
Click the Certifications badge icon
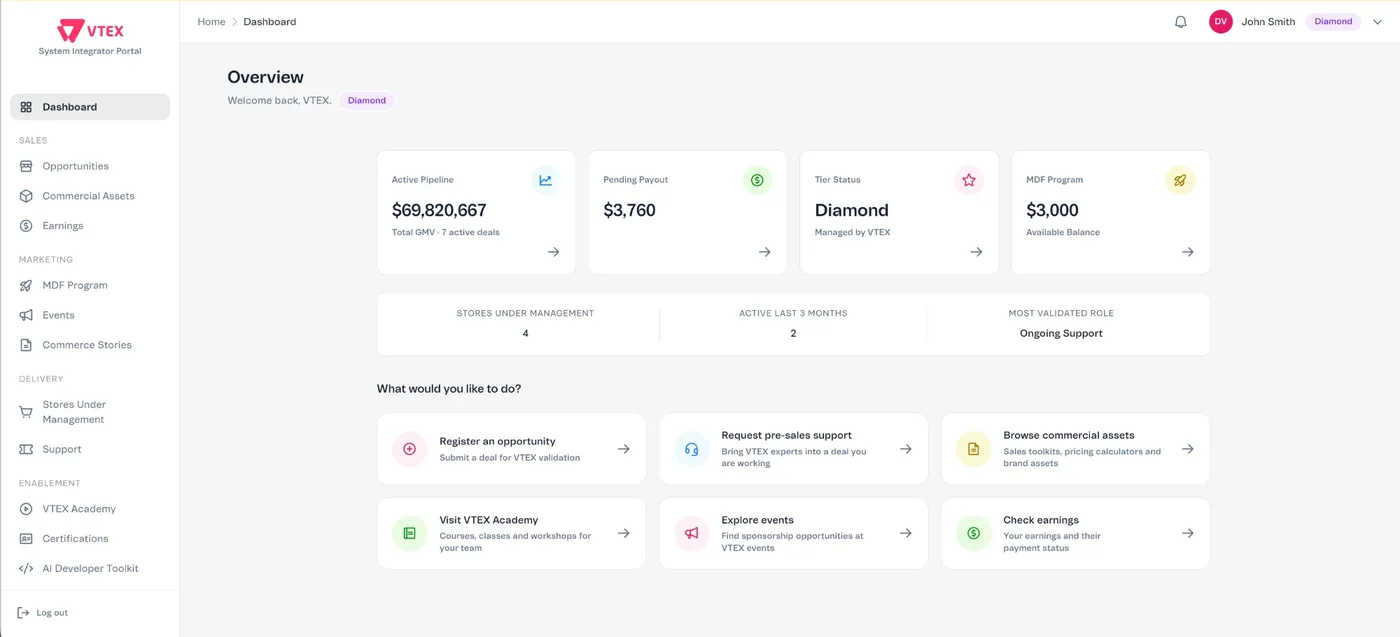[26, 539]
